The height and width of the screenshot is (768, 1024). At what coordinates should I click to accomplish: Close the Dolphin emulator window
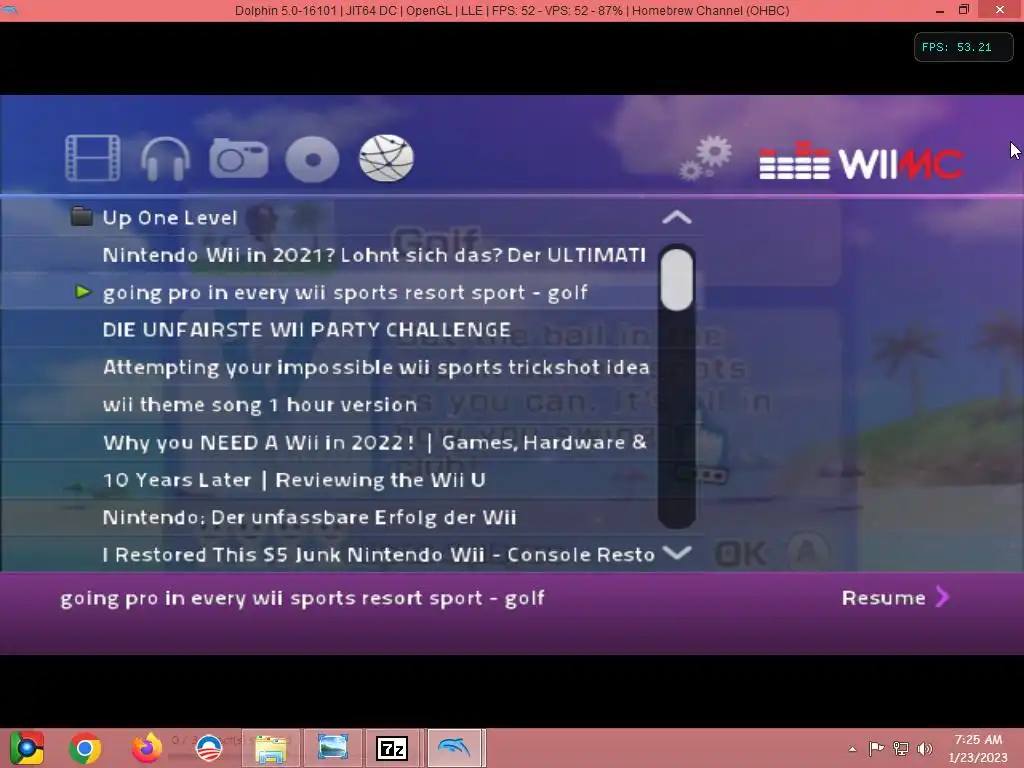[x=1000, y=10]
